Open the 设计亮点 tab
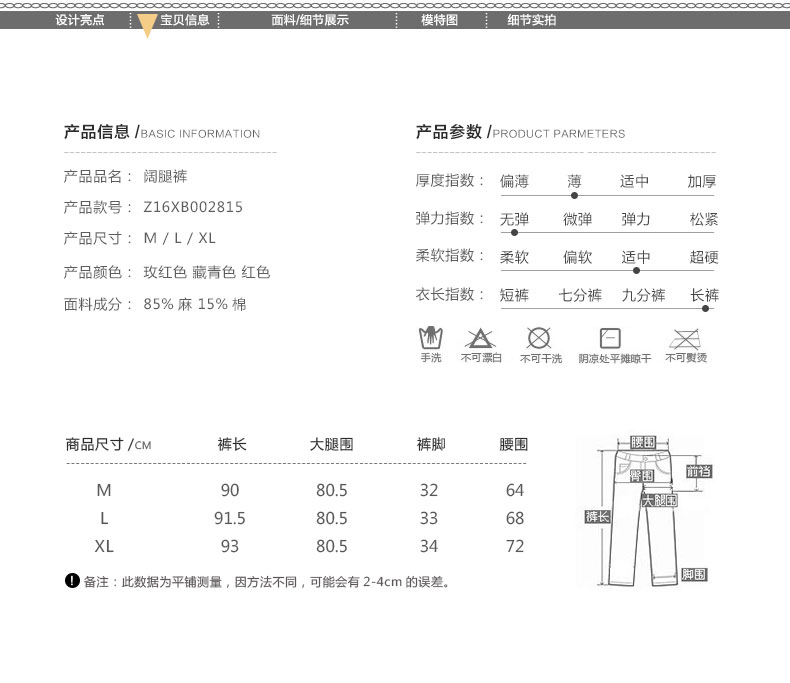This screenshot has height=683, width=790. (80, 20)
